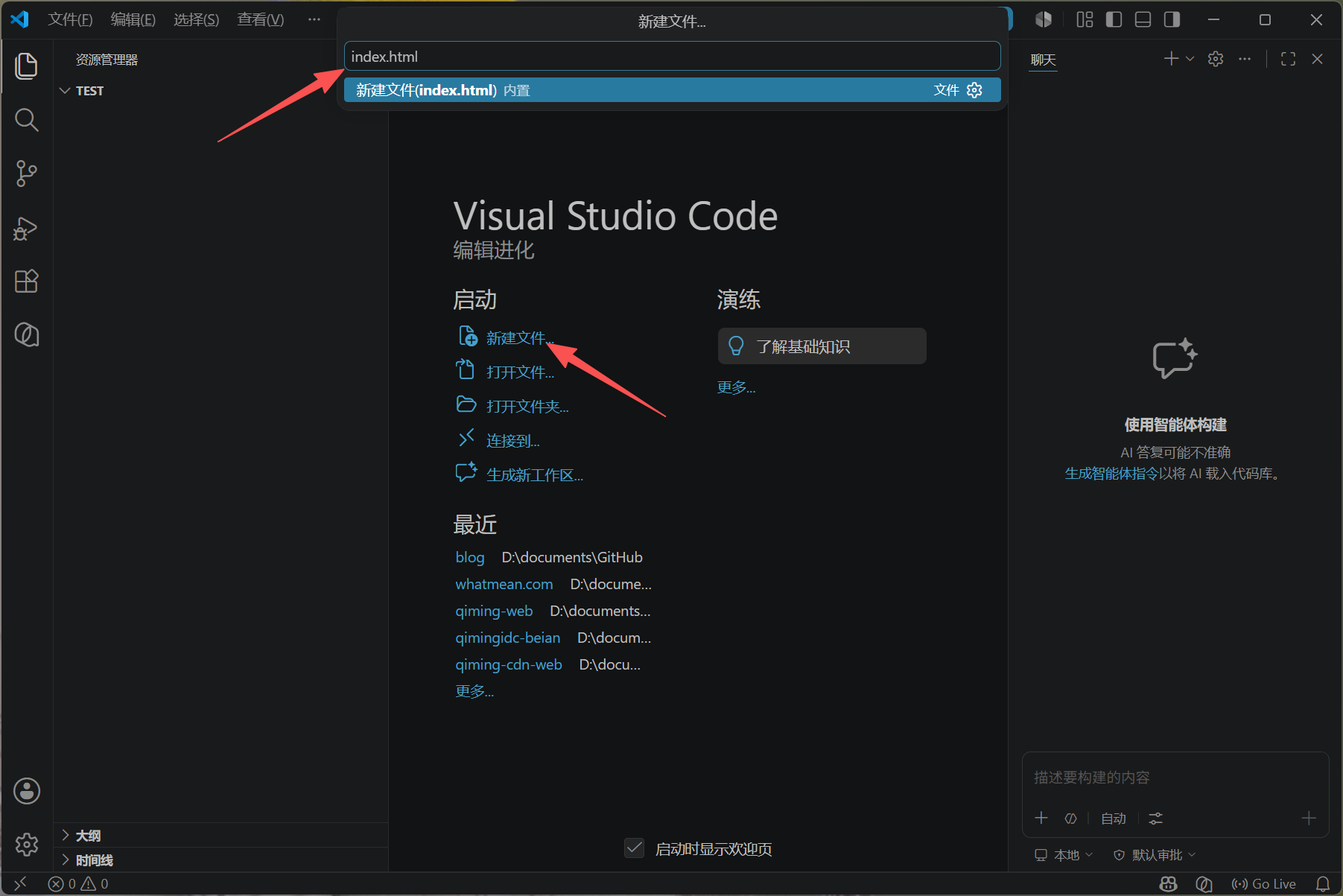Open the Manage gear in the activity bar
Image resolution: width=1343 pixels, height=896 pixels.
point(27,844)
